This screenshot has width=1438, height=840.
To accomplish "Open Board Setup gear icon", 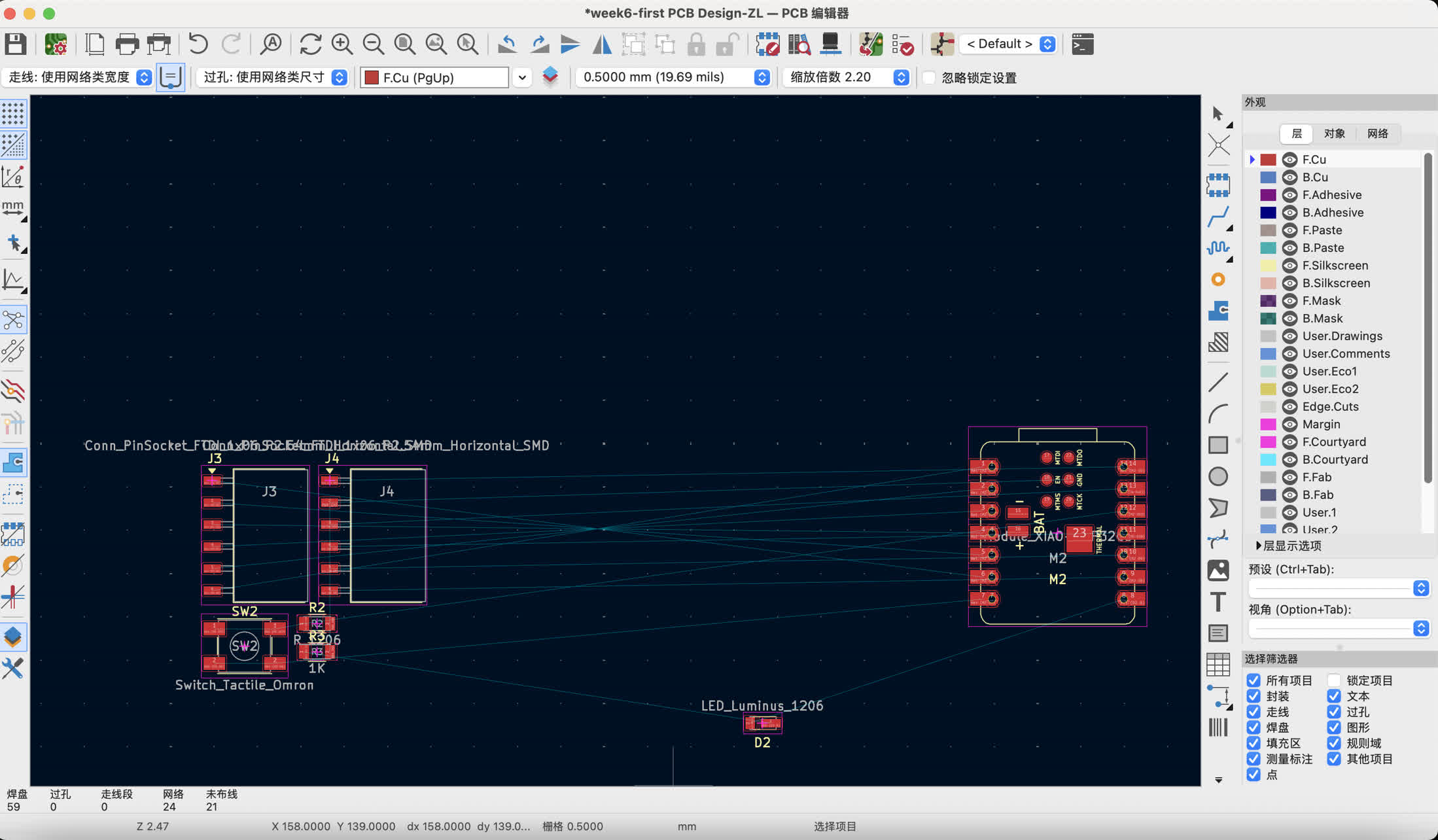I will [56, 44].
